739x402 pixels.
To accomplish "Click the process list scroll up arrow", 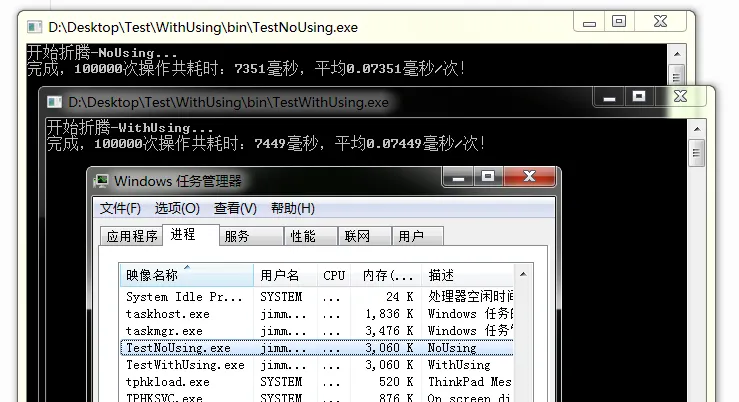I will click(x=523, y=274).
